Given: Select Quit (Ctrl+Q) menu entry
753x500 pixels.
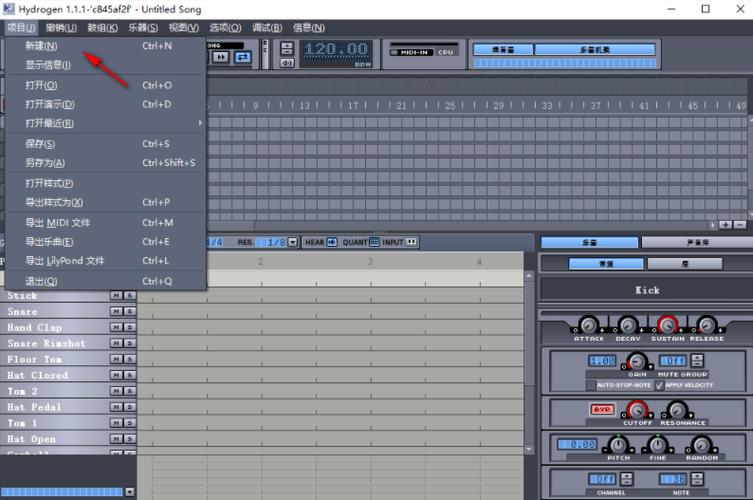Looking at the screenshot, I should pyautogui.click(x=106, y=281).
